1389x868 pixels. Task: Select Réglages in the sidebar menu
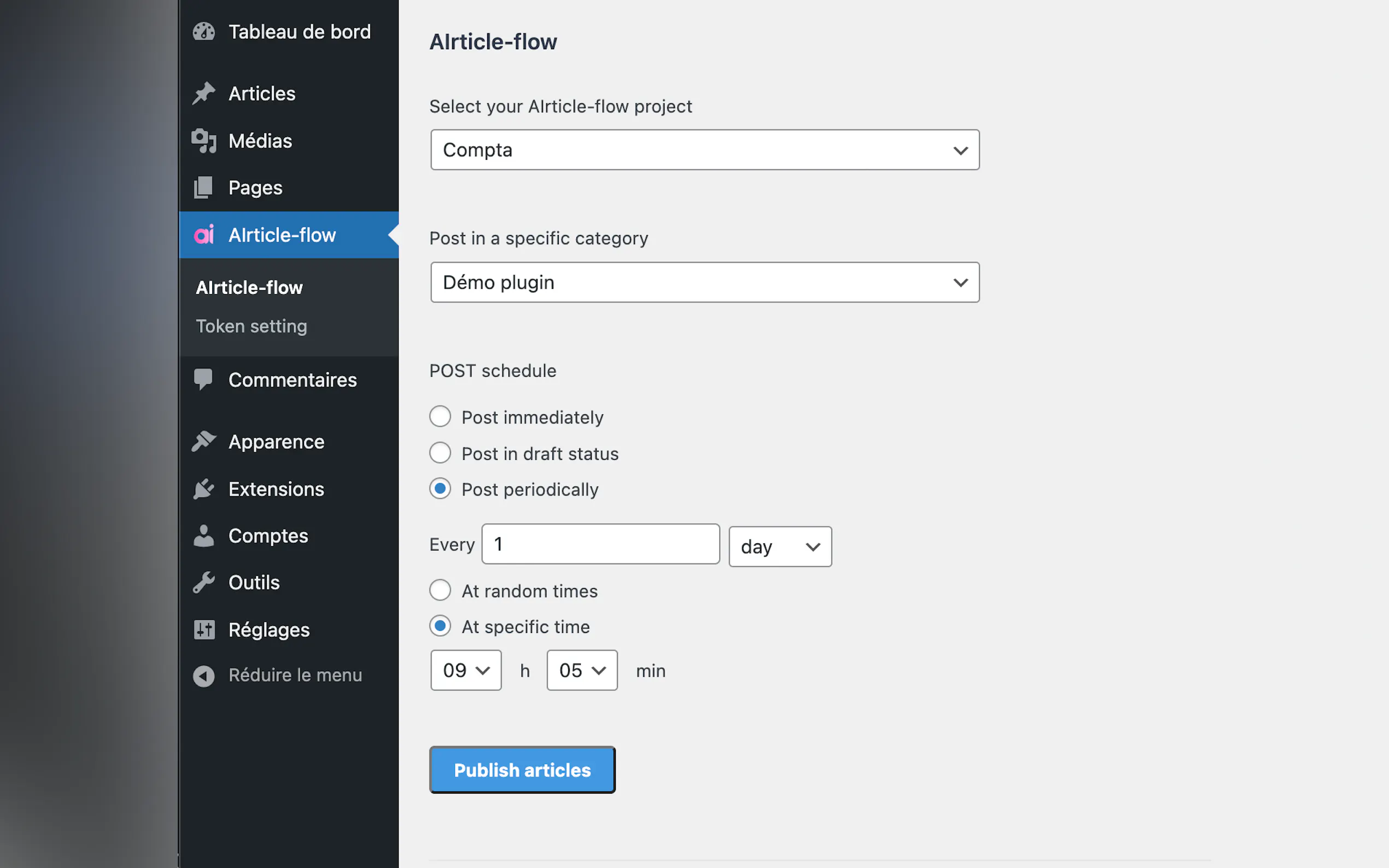(x=269, y=629)
